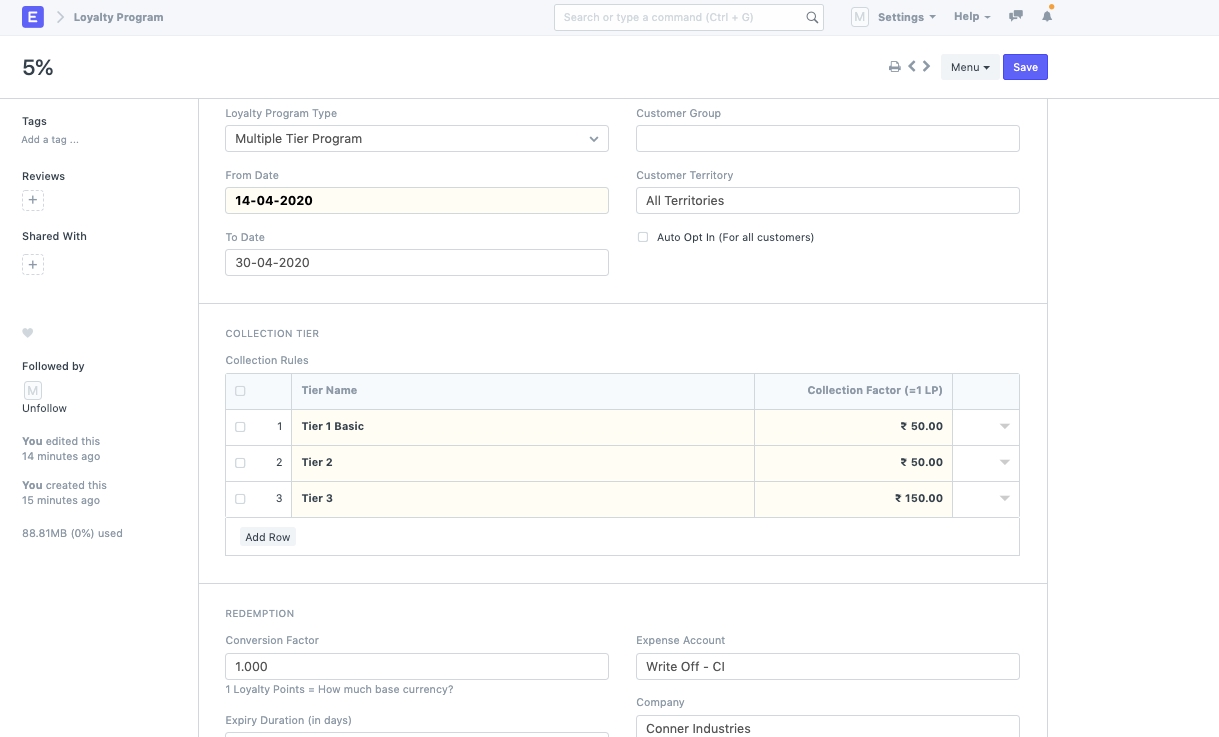Add a review with plus icon

pos(33,200)
